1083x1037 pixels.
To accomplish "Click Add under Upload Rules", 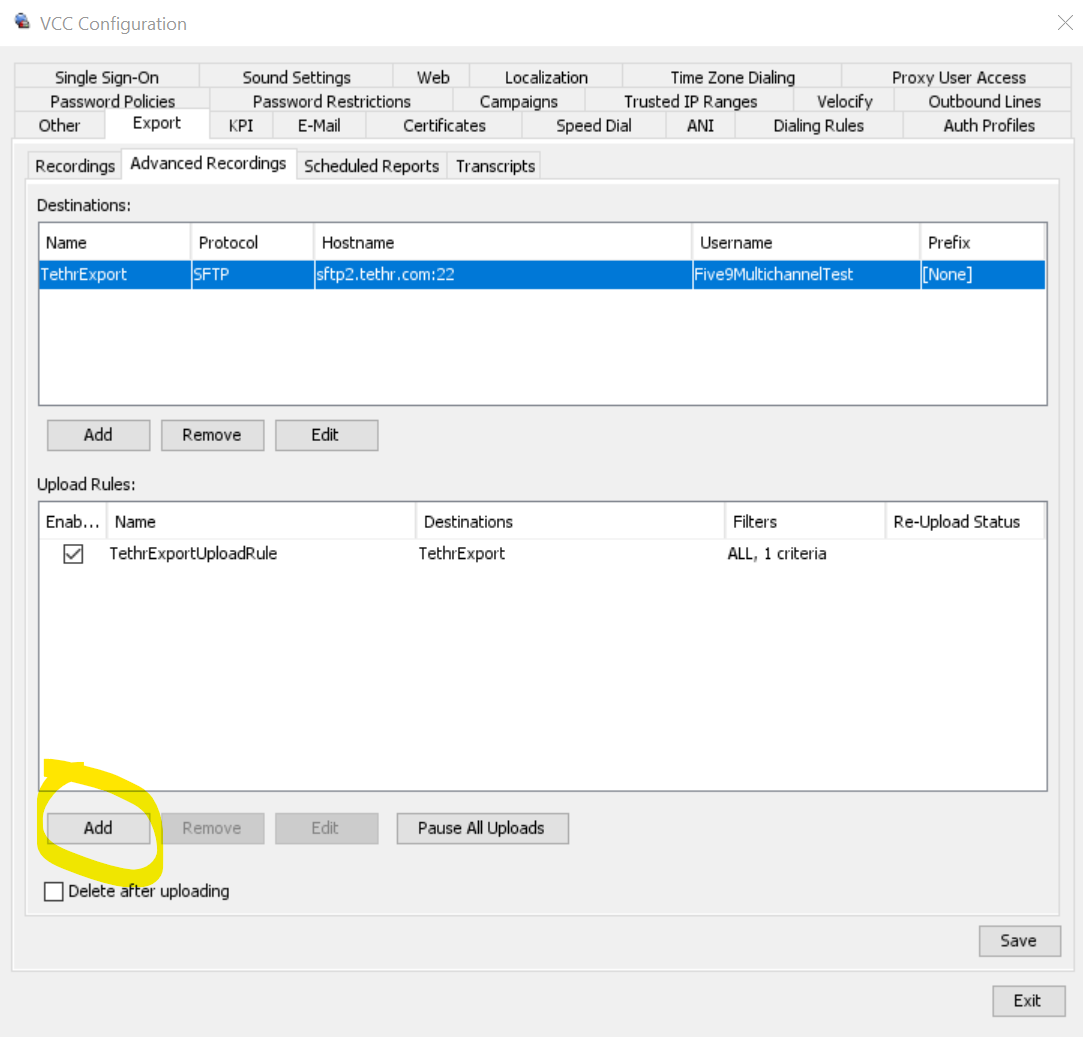I will (98, 828).
